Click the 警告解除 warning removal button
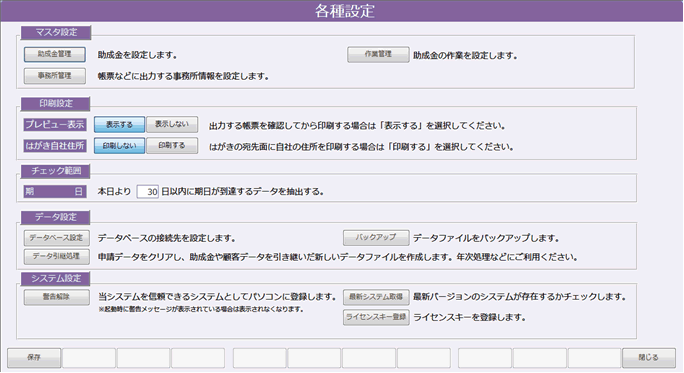Screen dimensions: 684x373 click(x=56, y=297)
